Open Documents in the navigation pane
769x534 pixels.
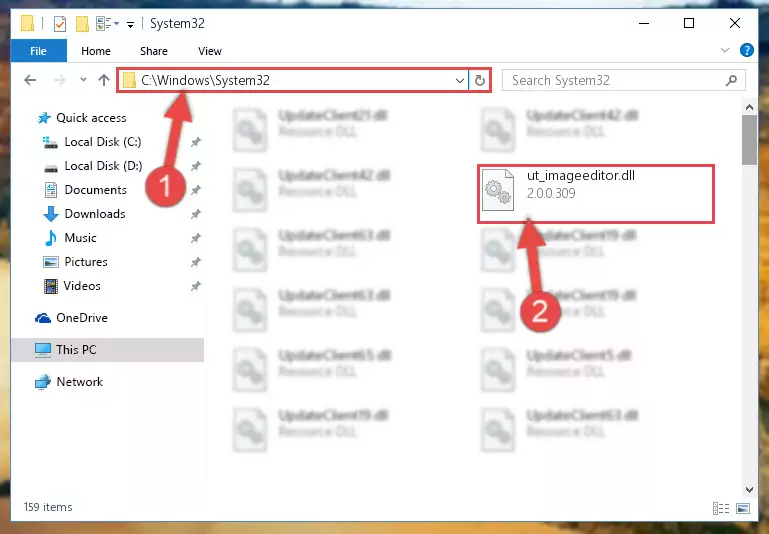(95, 190)
